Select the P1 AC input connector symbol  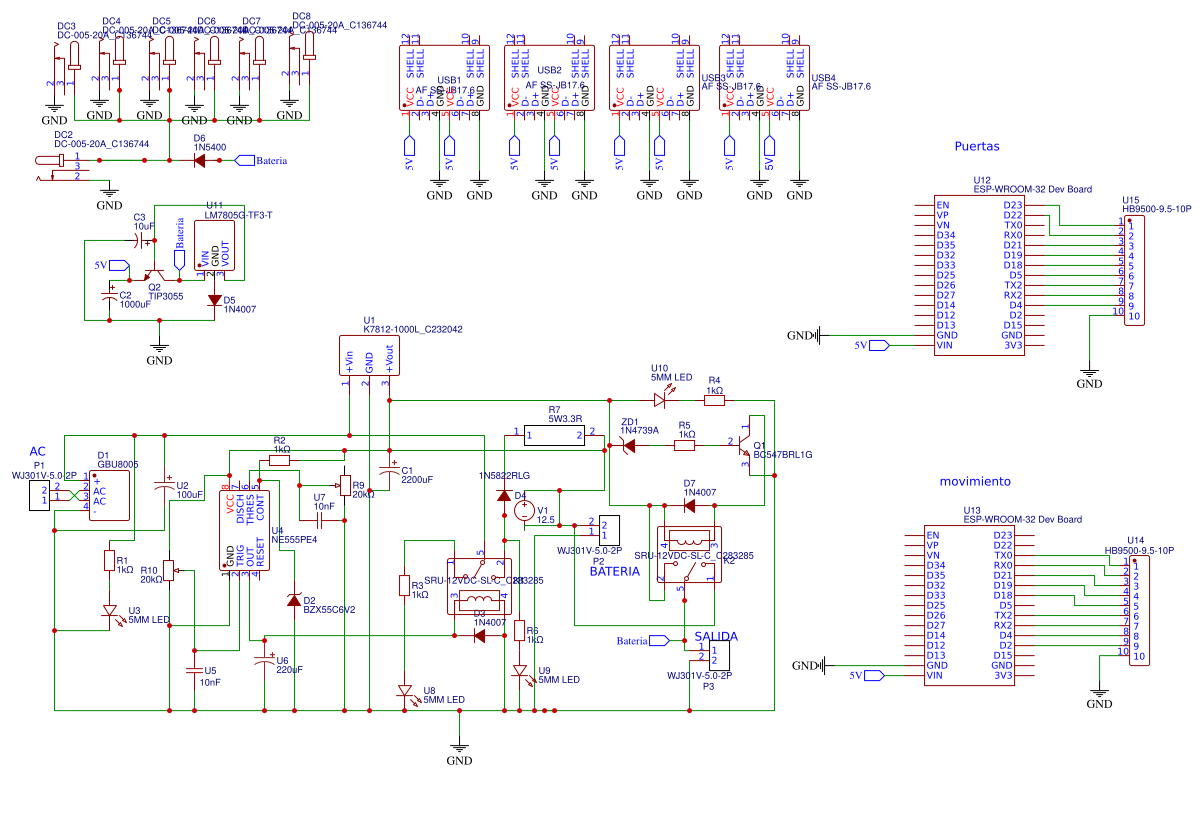[x=38, y=494]
